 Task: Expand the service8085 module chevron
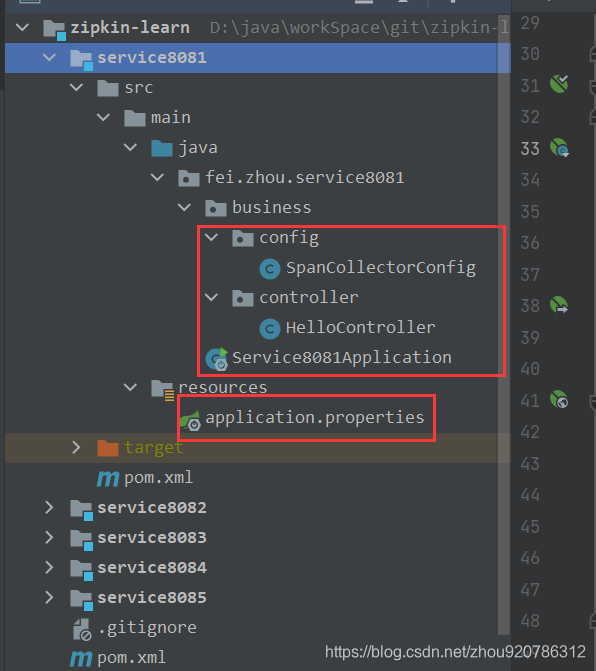[x=50, y=597]
